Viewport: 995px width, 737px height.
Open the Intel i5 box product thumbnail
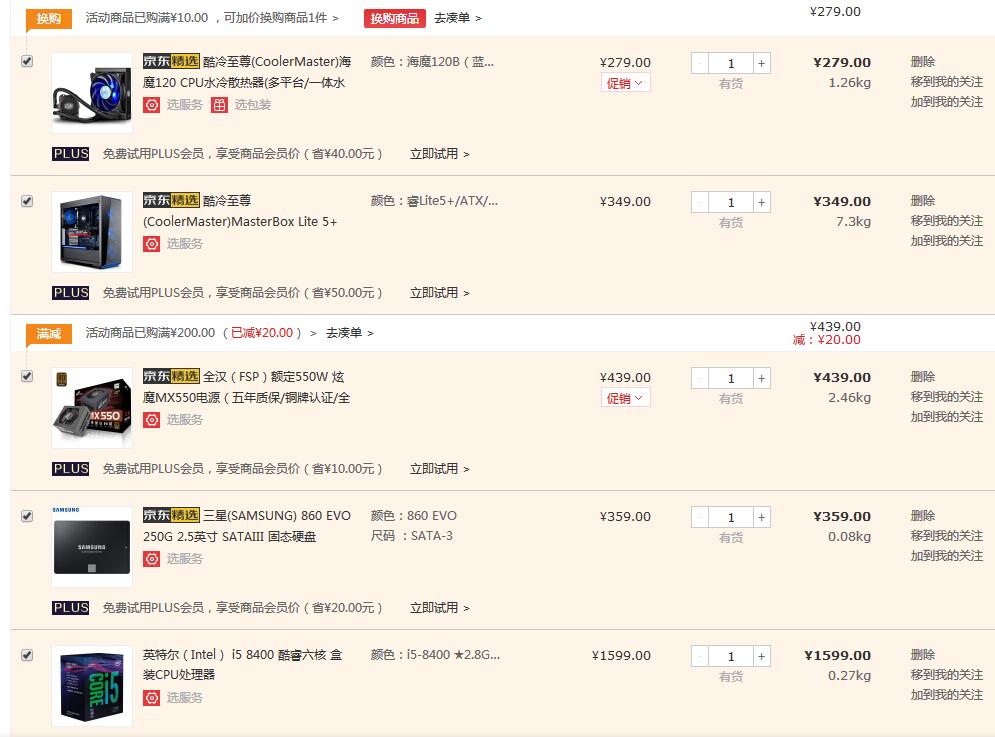point(92,686)
